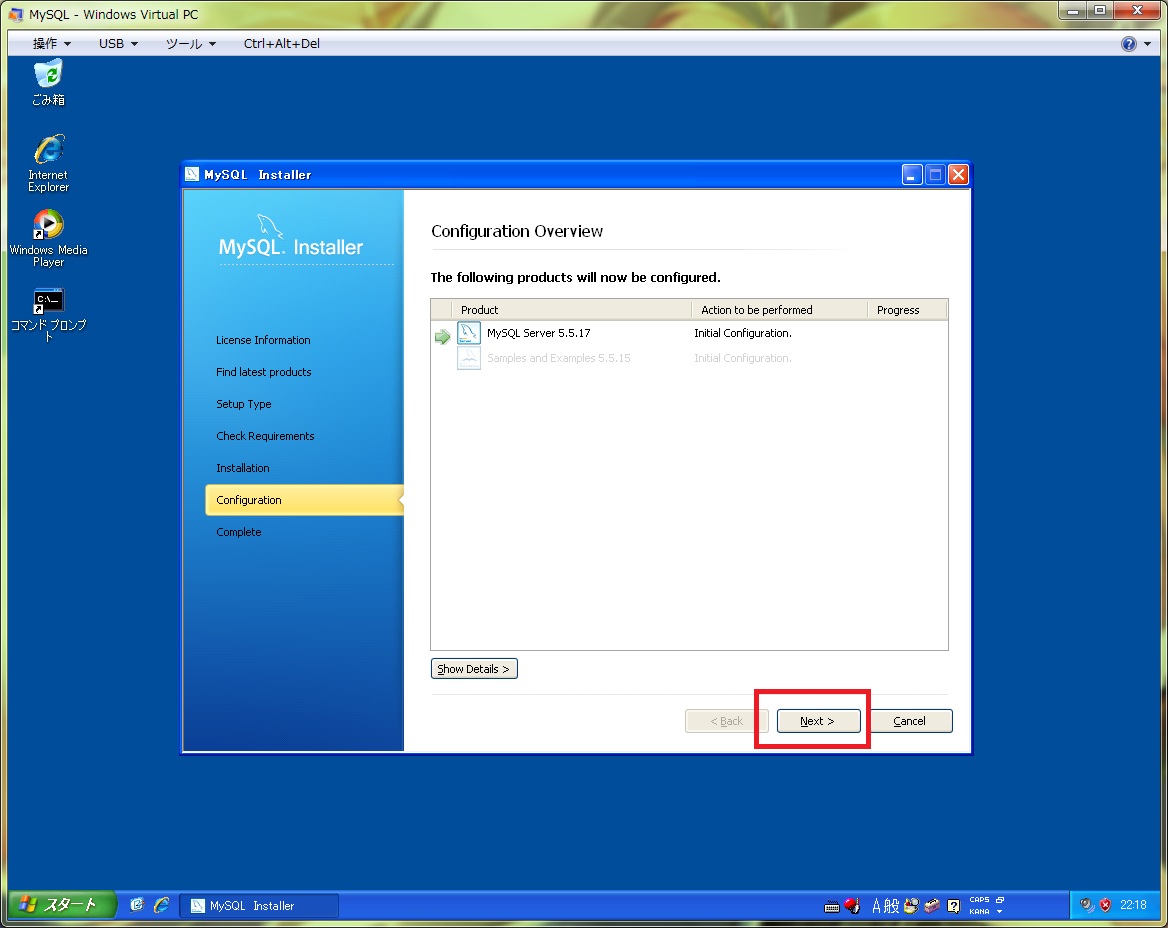Viewport: 1168px width, 928px height.
Task: Cancel the MySQL installation
Action: (x=909, y=721)
